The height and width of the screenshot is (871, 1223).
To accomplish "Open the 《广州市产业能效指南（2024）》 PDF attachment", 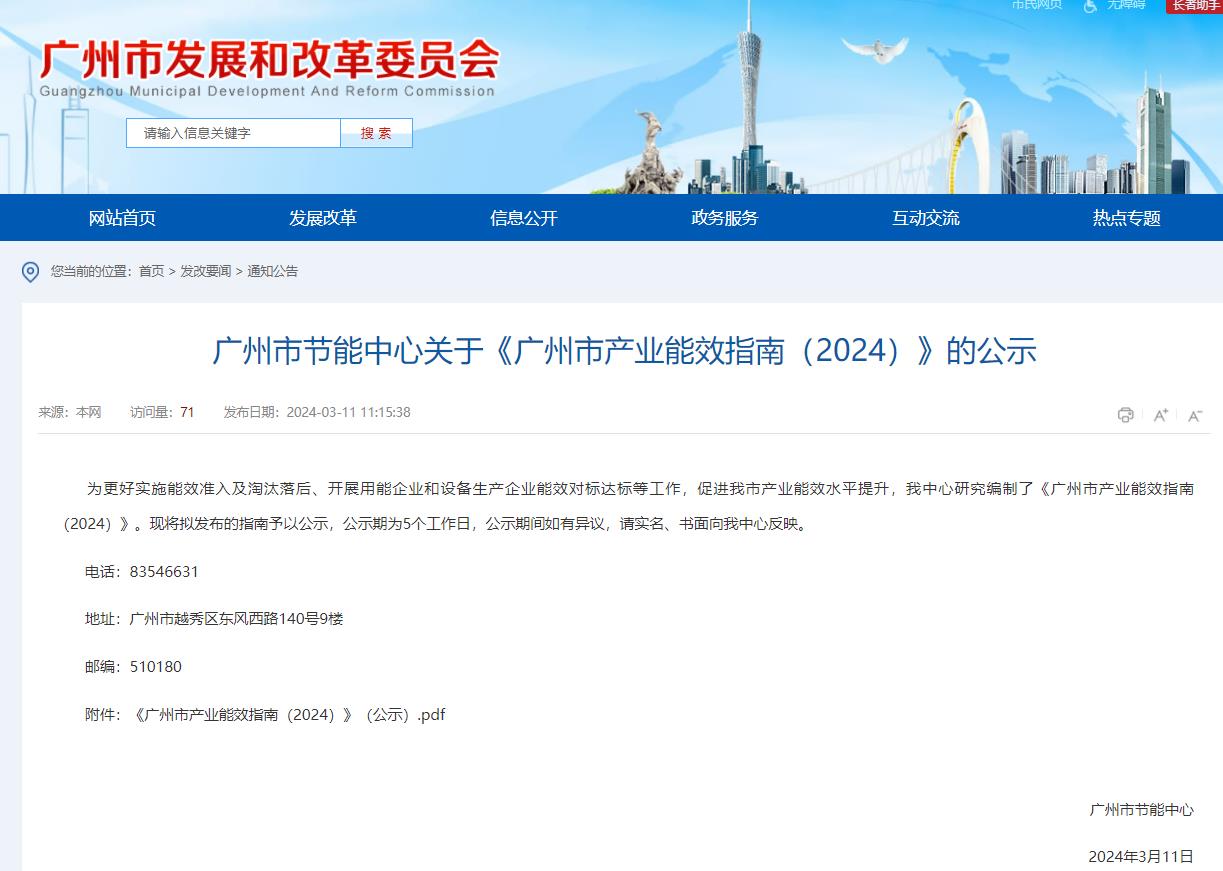I will click(x=289, y=715).
